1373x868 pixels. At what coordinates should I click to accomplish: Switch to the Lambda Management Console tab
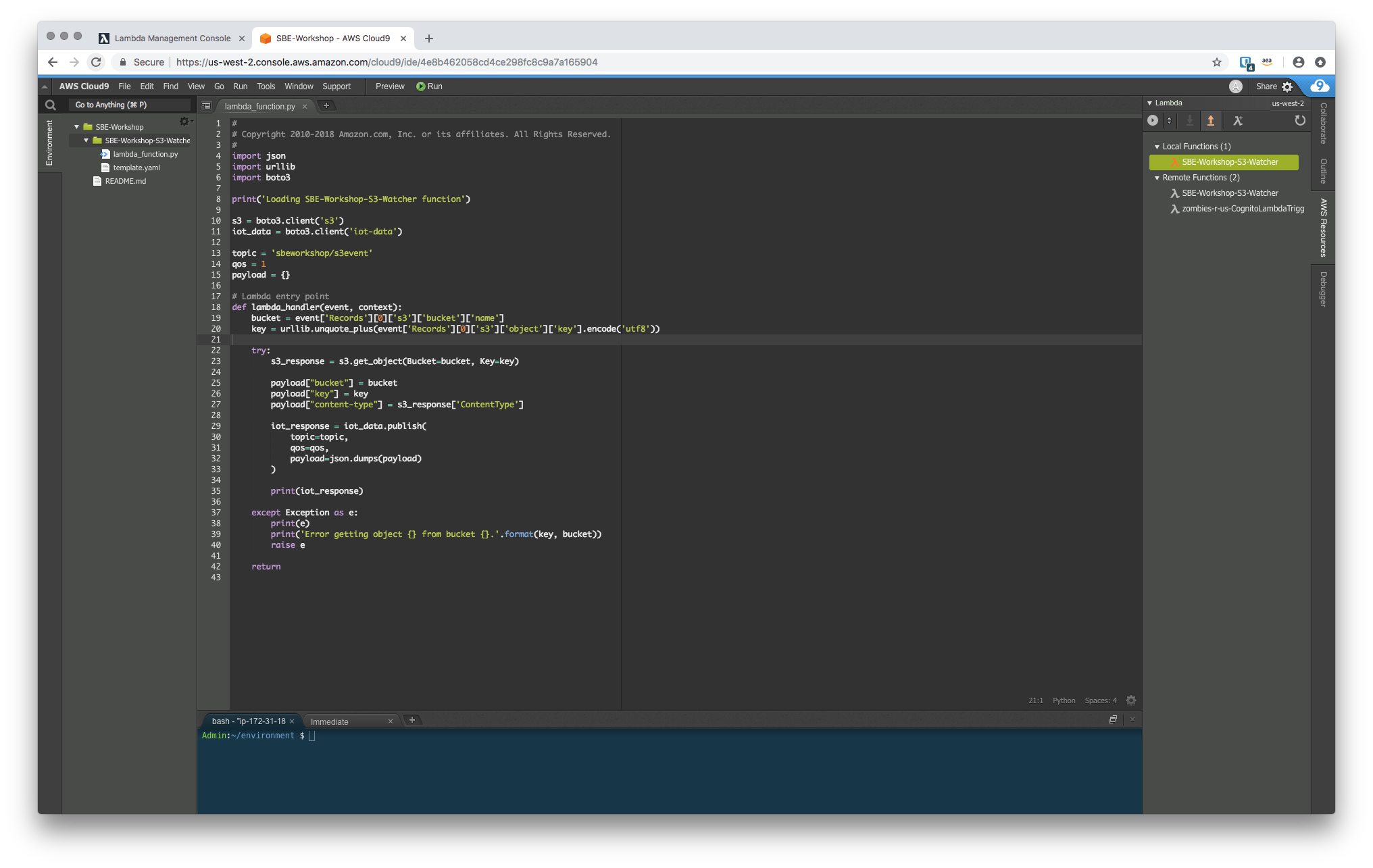coord(172,39)
